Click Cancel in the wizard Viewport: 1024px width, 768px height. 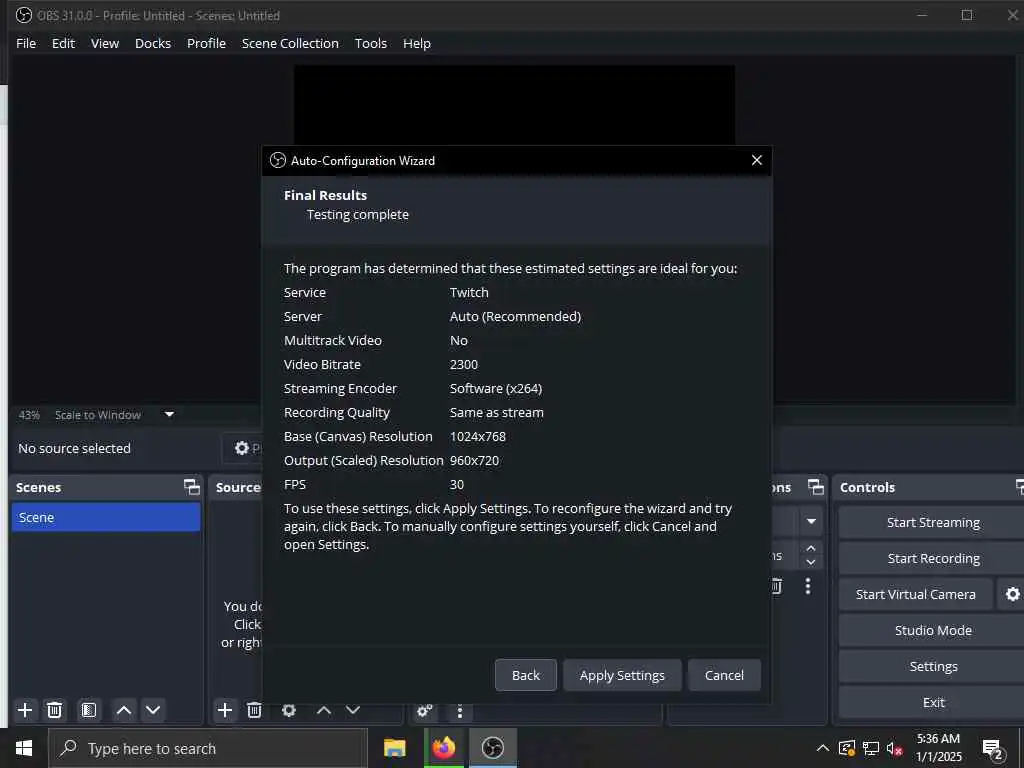[724, 675]
